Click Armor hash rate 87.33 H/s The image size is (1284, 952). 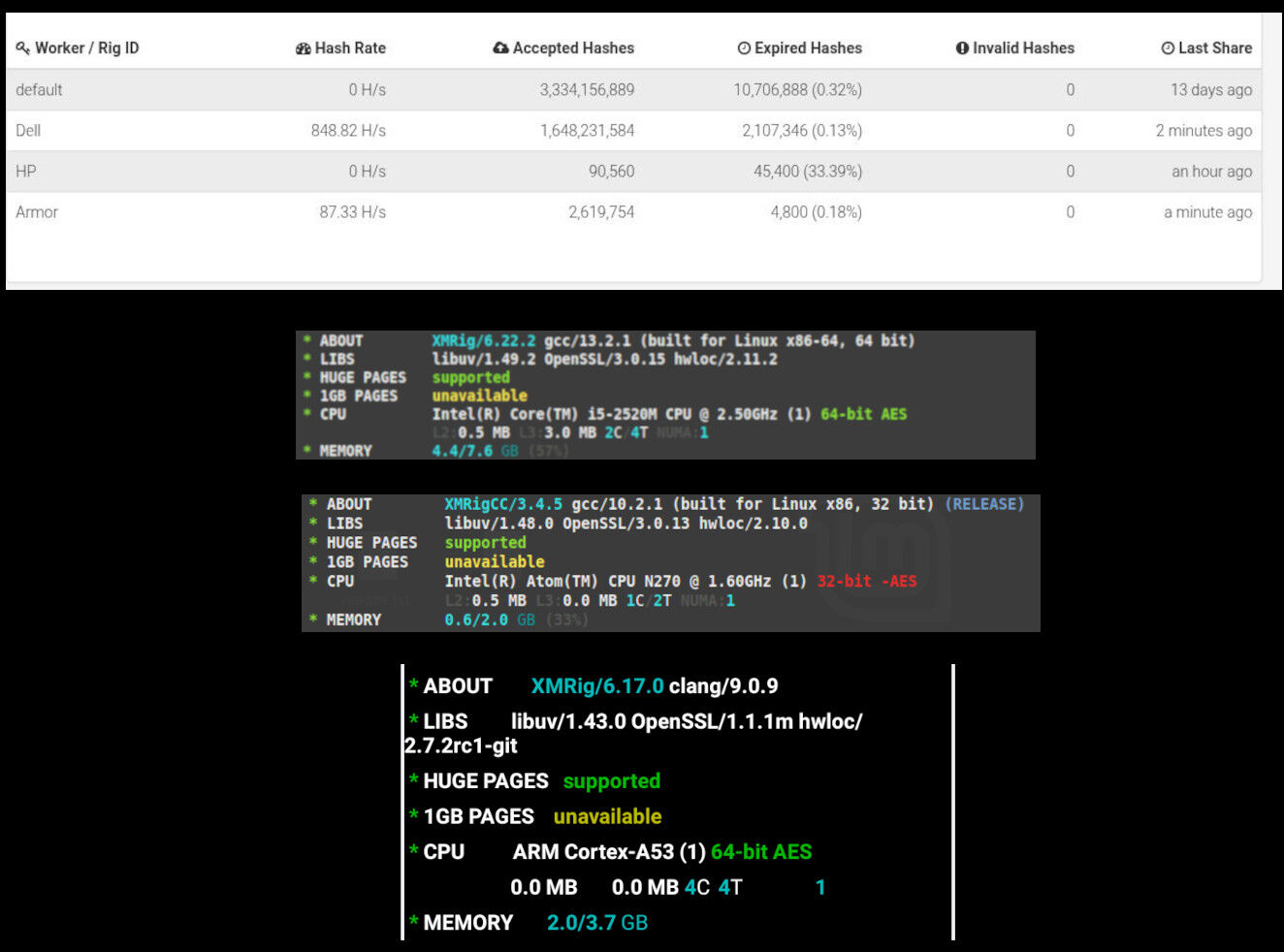[x=353, y=212]
